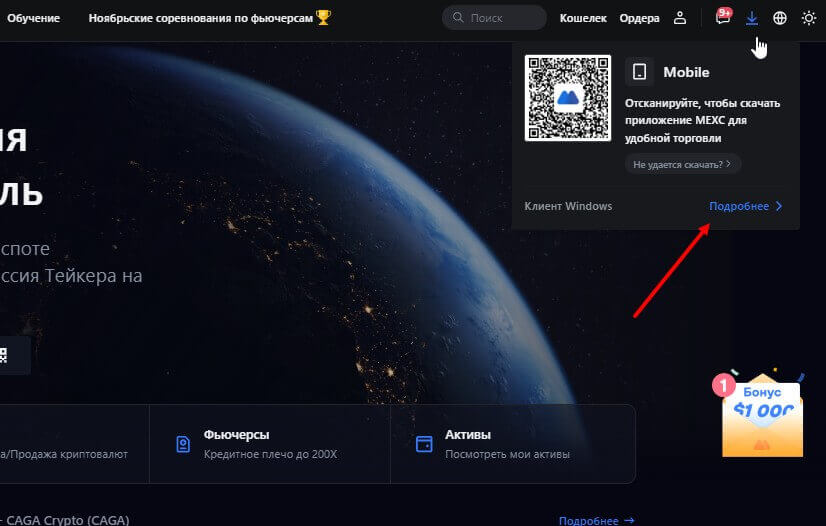
Task: Click the Futures card icon
Action: point(182,444)
